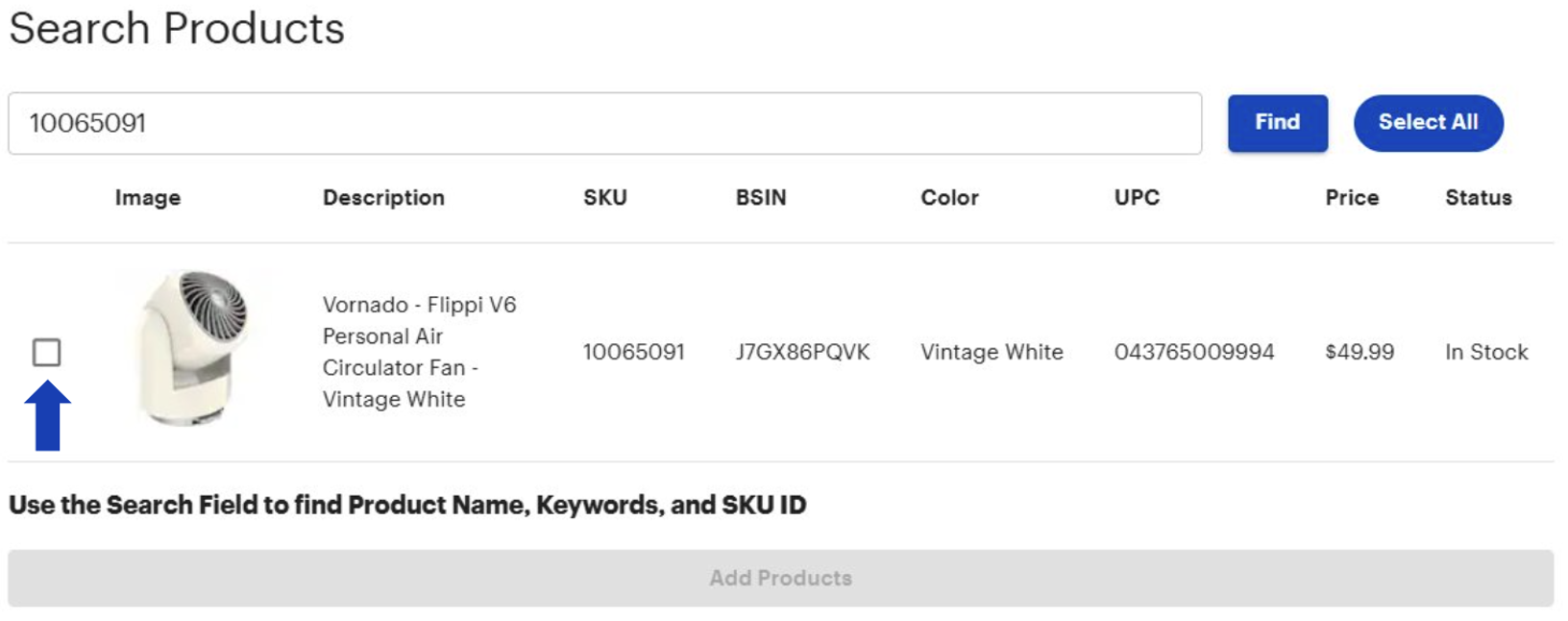Click the blue arrow below the checkbox
Screen dimensions: 1568x621
[x=47, y=416]
